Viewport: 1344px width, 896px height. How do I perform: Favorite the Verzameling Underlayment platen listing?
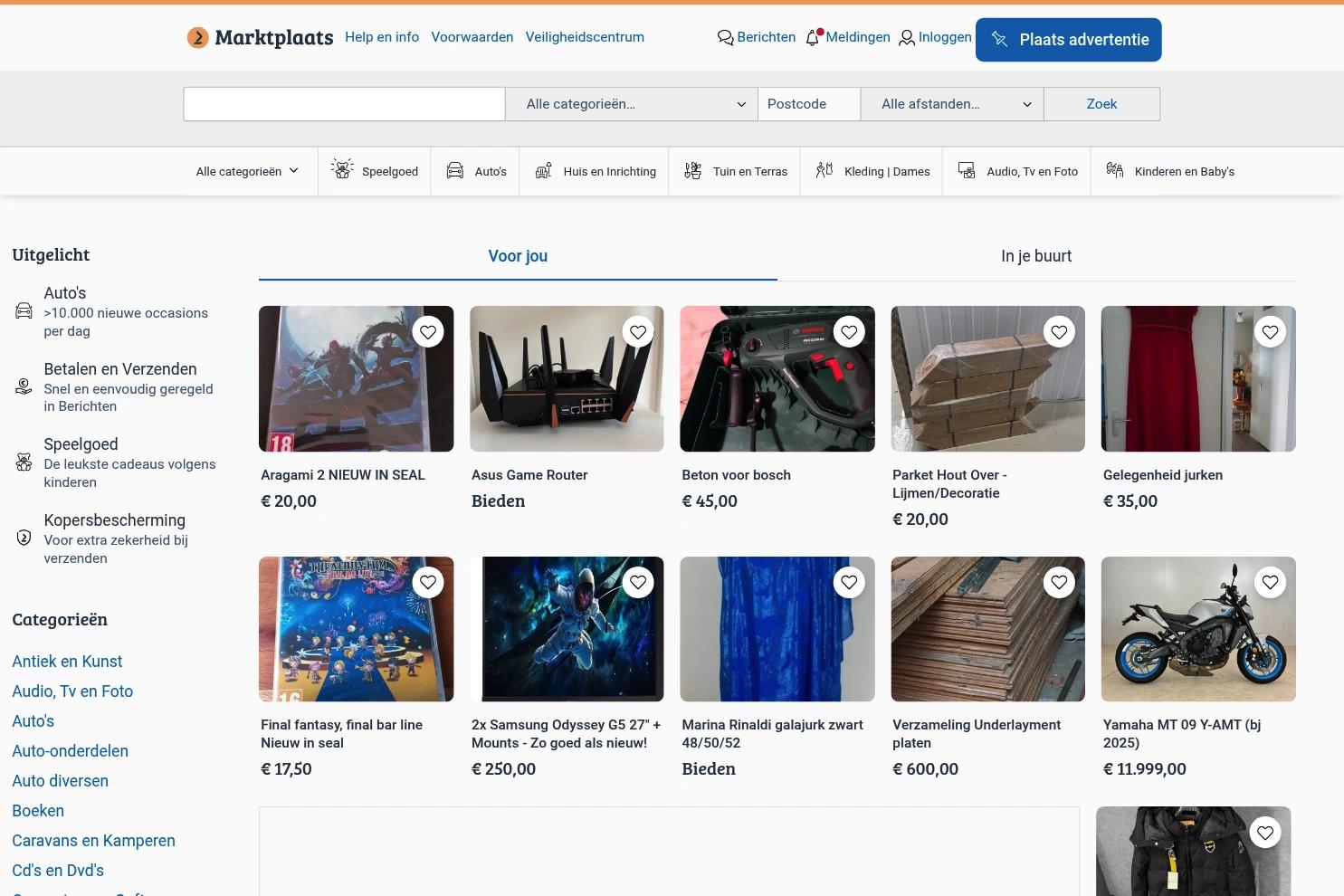pyautogui.click(x=1059, y=582)
